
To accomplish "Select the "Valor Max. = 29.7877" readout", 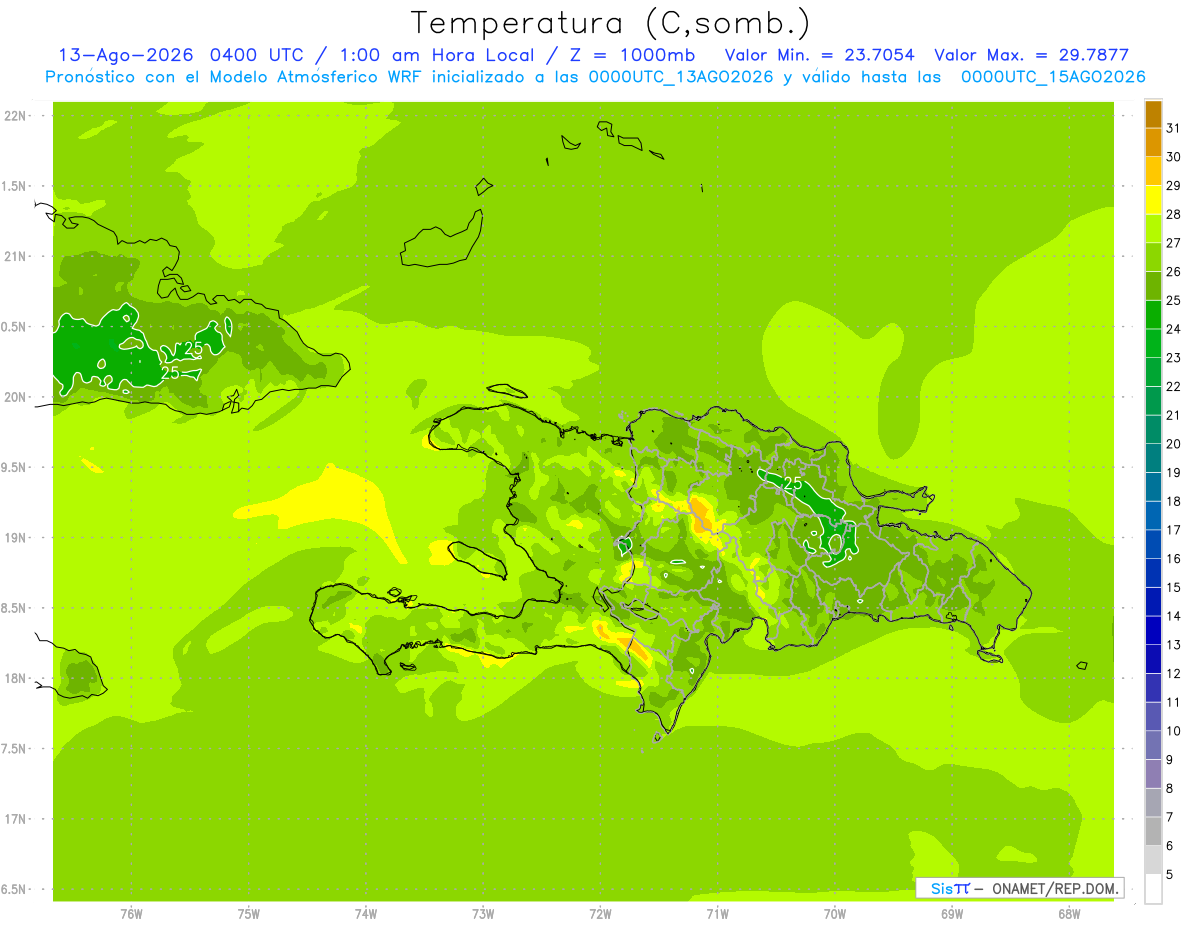I will pos(1031,55).
